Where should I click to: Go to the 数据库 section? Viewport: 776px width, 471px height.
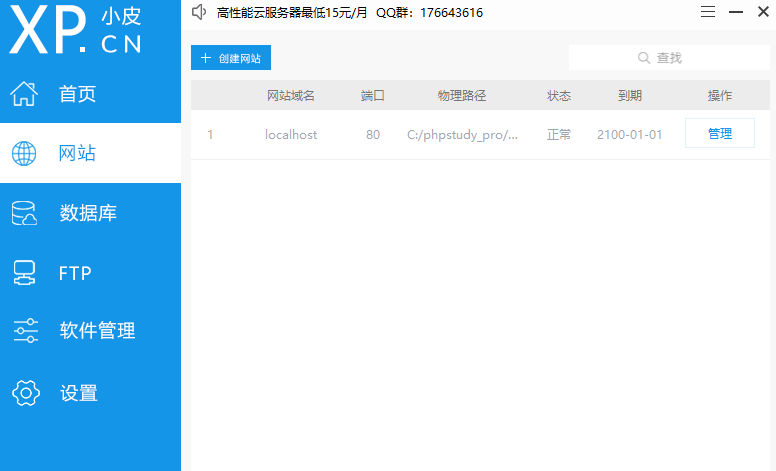point(91,213)
